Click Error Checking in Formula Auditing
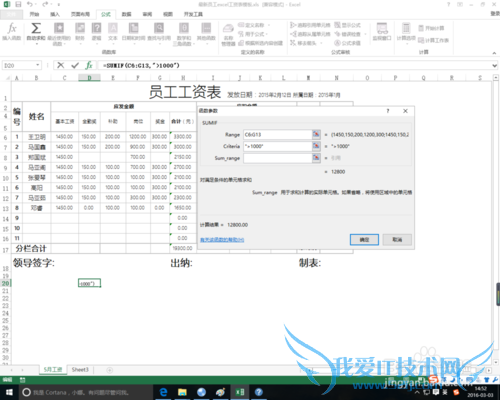 pos(347,34)
